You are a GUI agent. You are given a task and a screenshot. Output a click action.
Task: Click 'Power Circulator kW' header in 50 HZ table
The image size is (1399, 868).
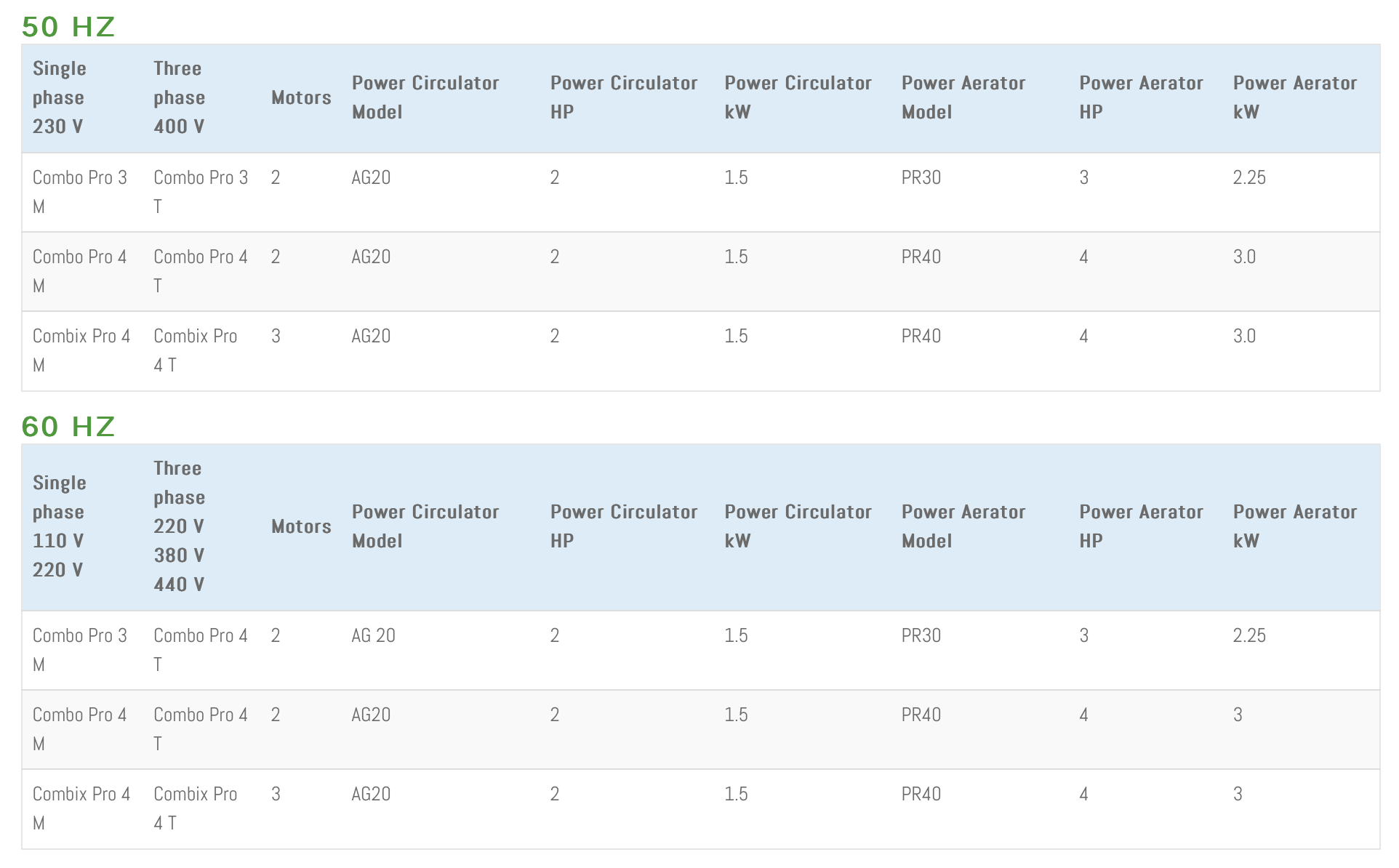pos(798,97)
